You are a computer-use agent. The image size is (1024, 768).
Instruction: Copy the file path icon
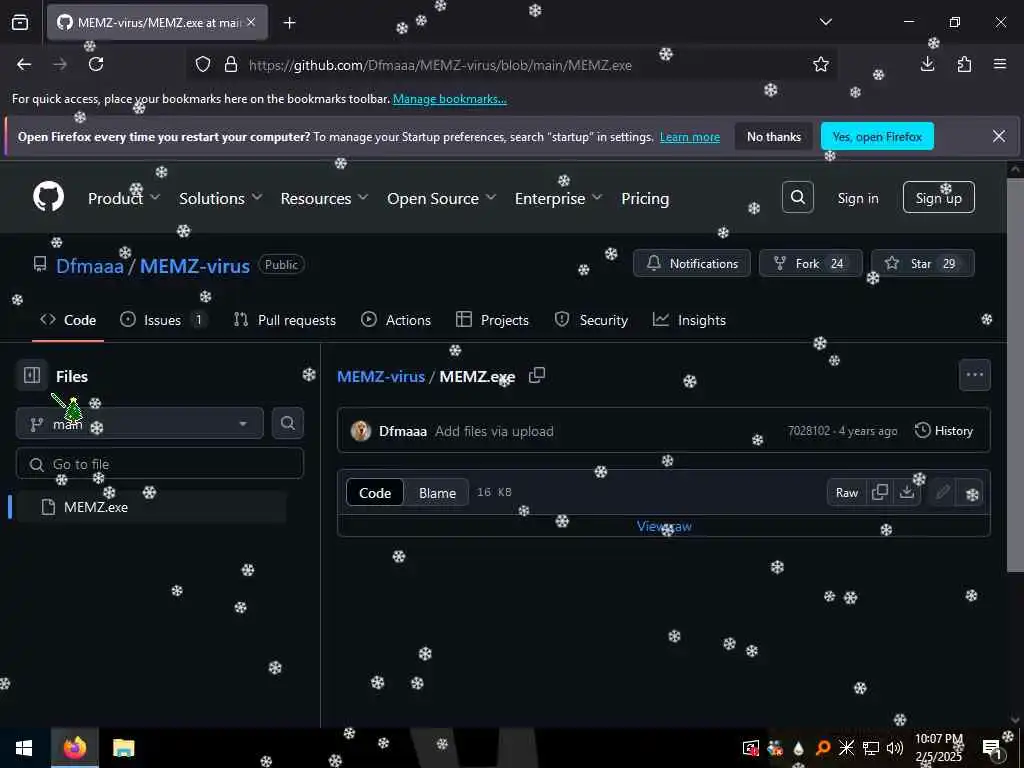click(537, 376)
